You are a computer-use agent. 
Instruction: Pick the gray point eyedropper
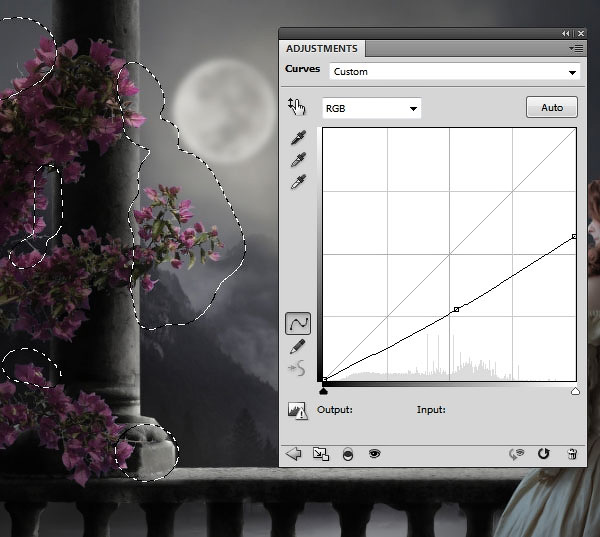pos(298,160)
